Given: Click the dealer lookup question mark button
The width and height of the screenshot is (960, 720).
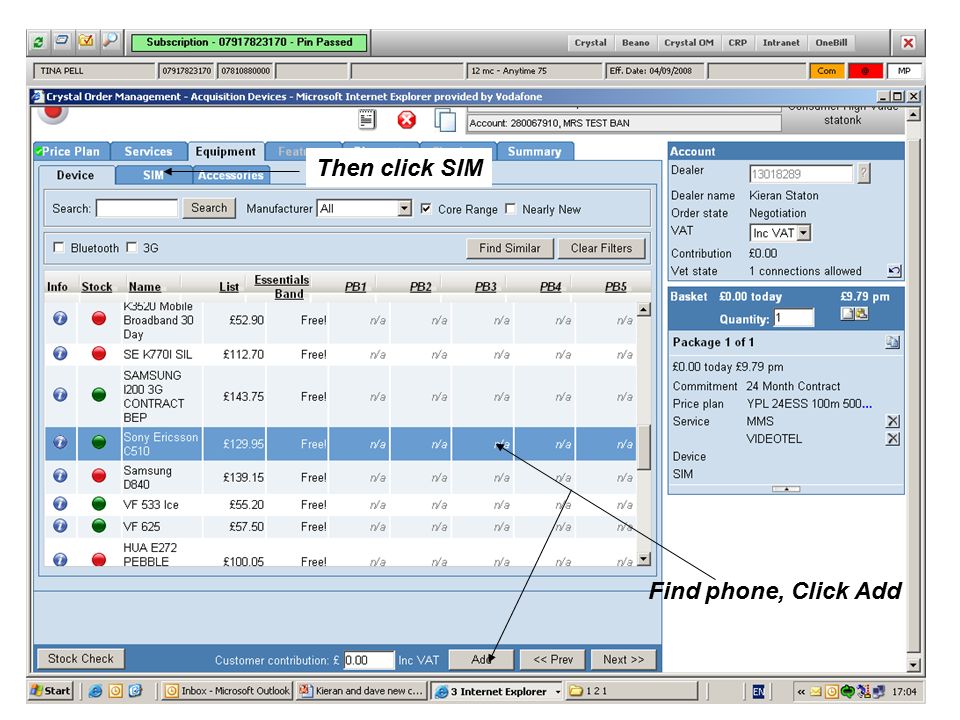Looking at the screenshot, I should click(x=863, y=173).
